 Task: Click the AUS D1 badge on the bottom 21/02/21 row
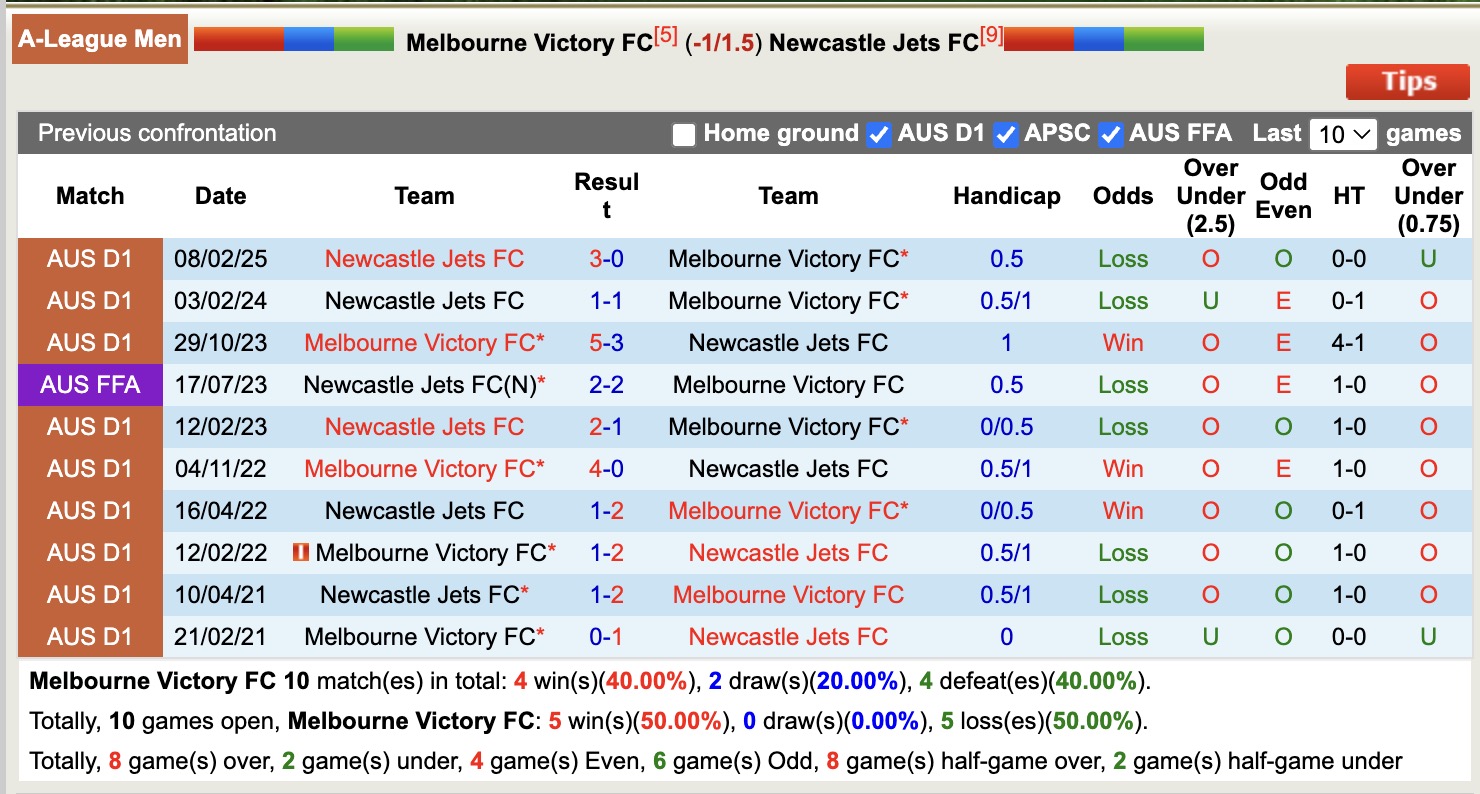tap(90, 636)
